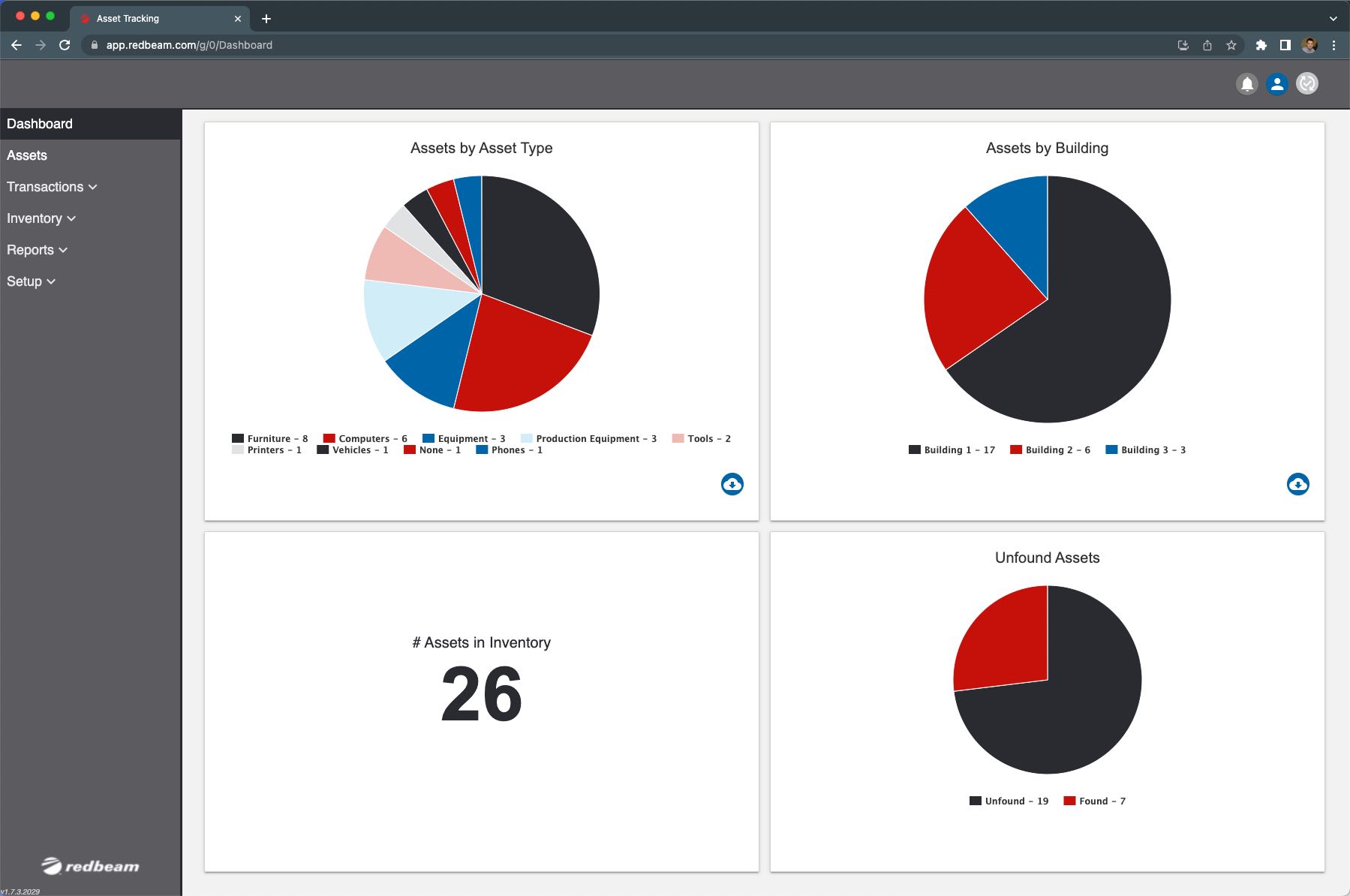Toggle None legend swatch
This screenshot has height=896, width=1350.
point(410,450)
